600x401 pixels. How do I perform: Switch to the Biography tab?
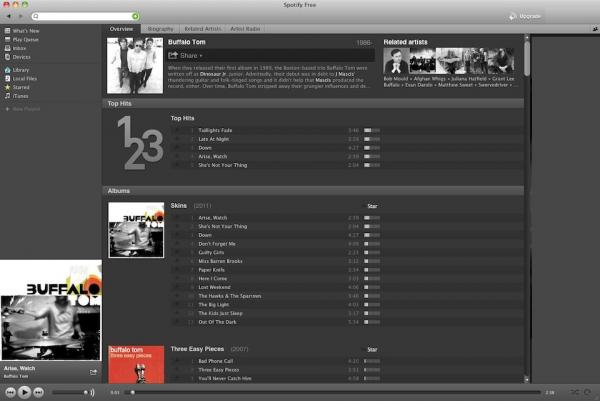[x=160, y=29]
